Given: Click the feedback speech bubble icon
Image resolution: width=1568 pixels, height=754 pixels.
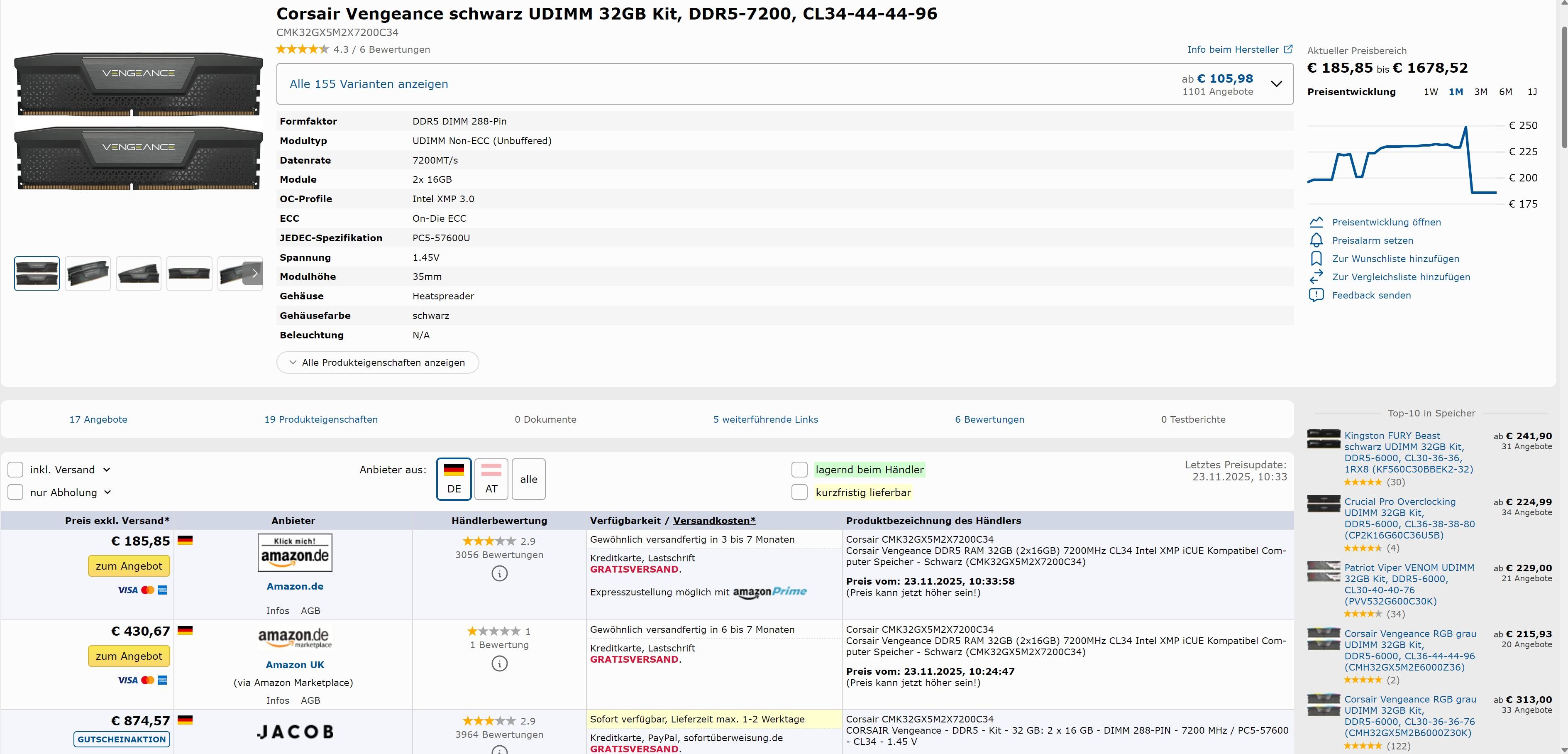Looking at the screenshot, I should pyautogui.click(x=1316, y=295).
